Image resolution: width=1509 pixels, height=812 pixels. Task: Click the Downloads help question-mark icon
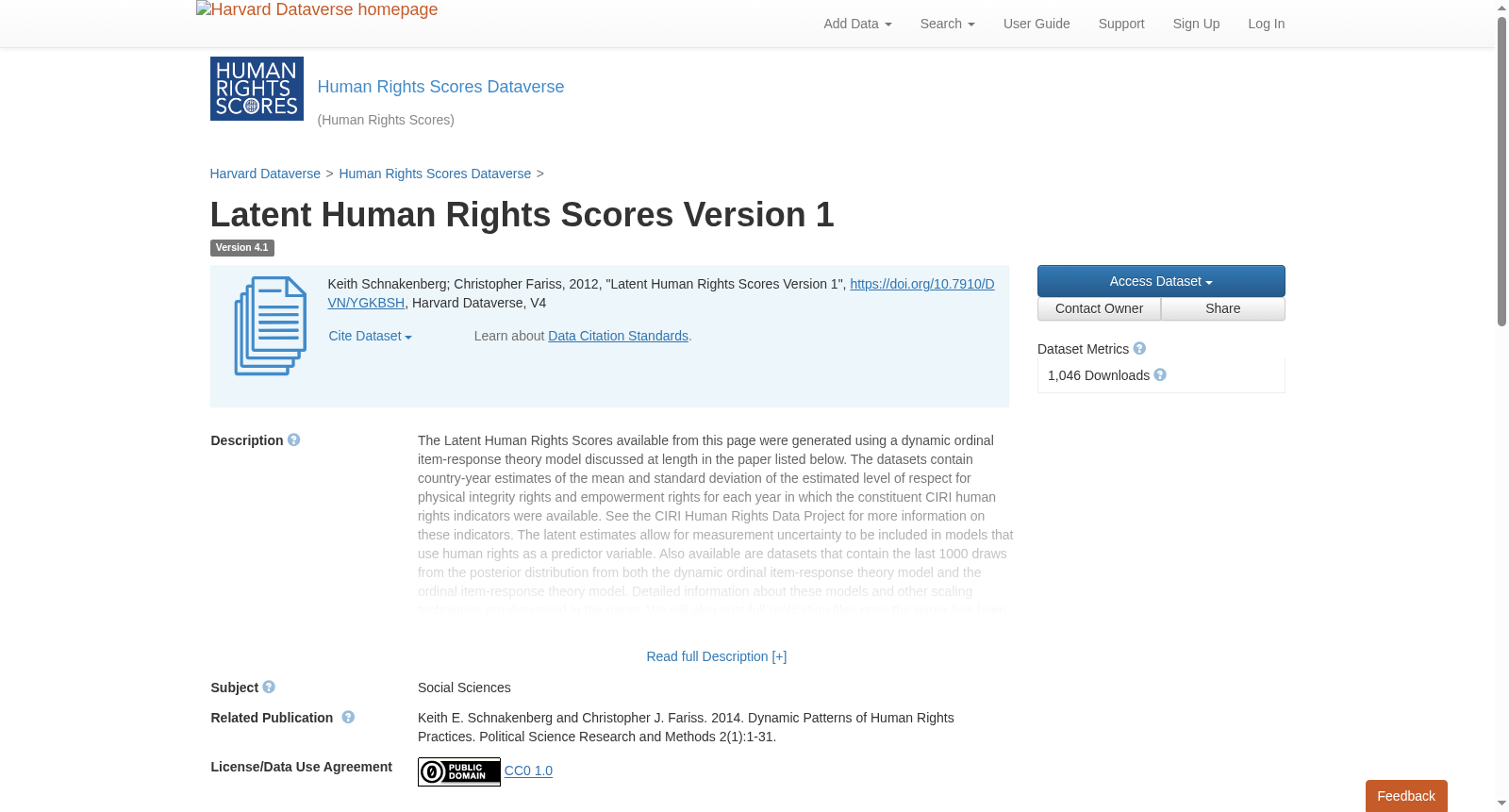[x=1160, y=375]
